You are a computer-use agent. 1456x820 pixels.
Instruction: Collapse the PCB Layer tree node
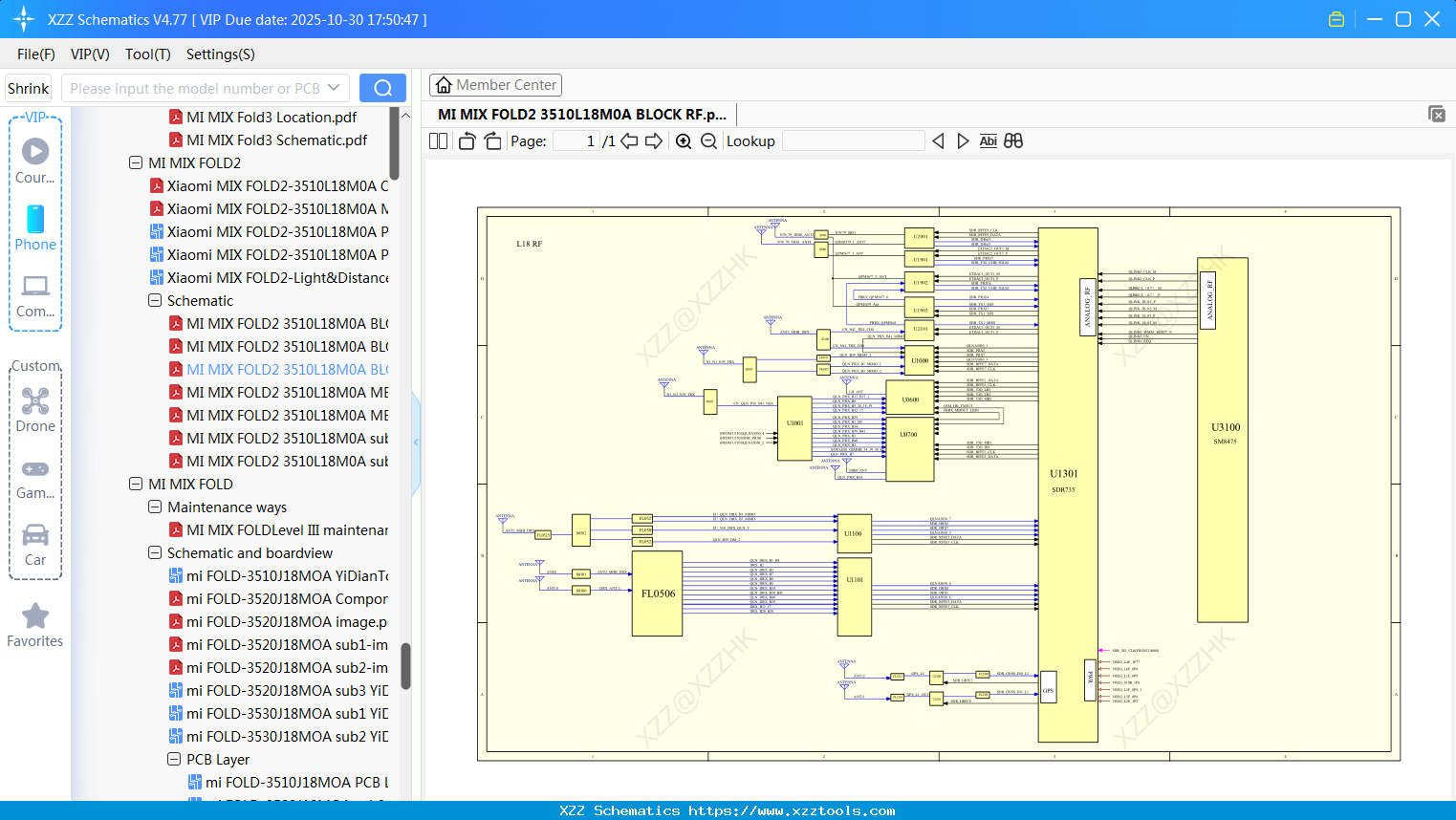point(174,760)
